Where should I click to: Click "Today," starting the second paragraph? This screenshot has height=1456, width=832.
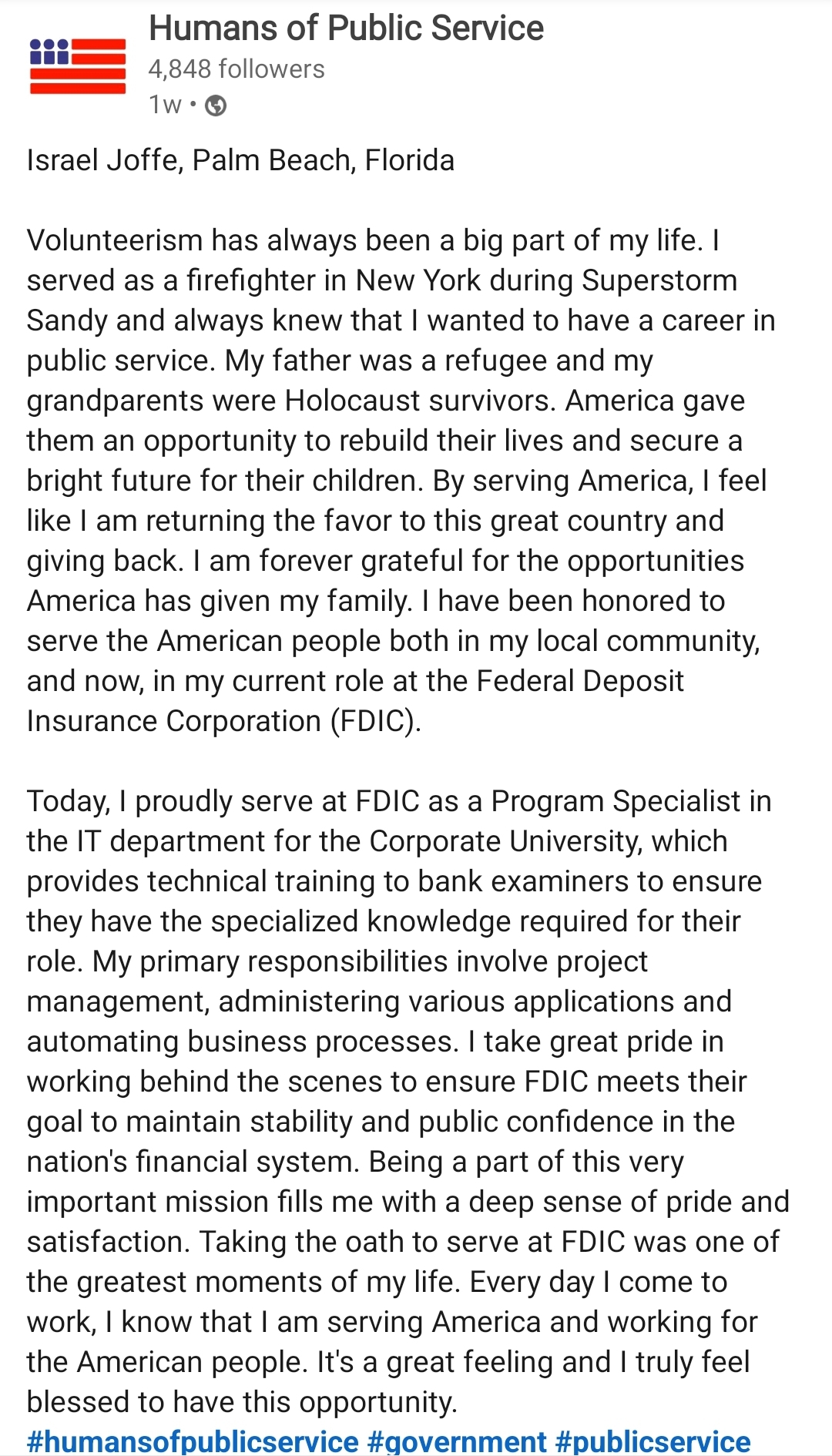tap(69, 801)
